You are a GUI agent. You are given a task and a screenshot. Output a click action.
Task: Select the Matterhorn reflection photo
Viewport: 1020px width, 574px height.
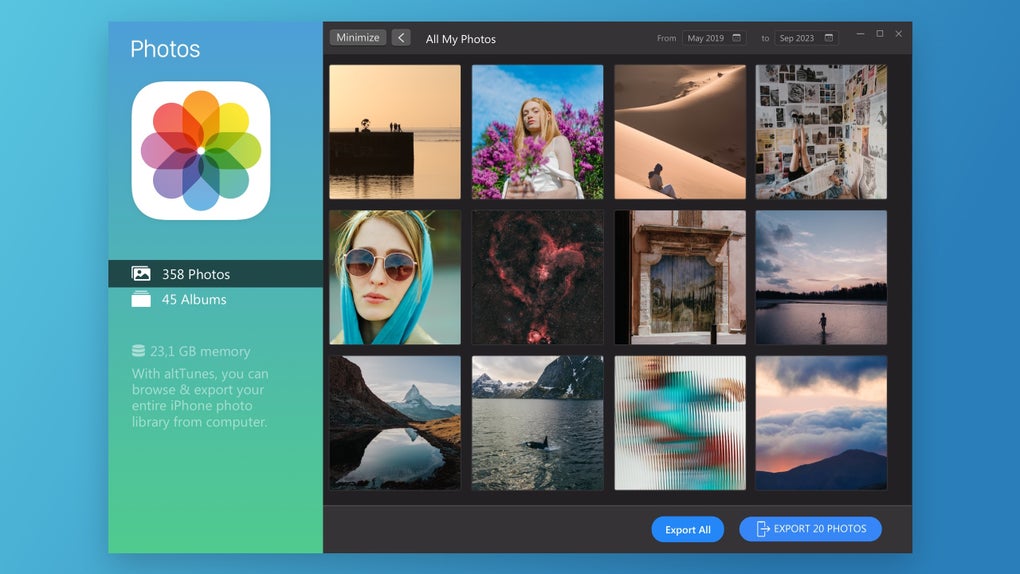tap(395, 422)
